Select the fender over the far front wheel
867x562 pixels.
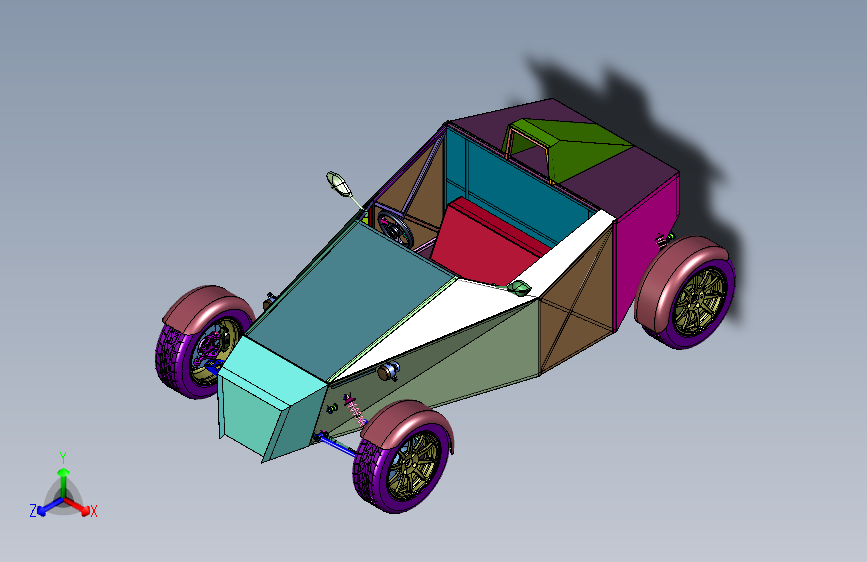point(207,307)
